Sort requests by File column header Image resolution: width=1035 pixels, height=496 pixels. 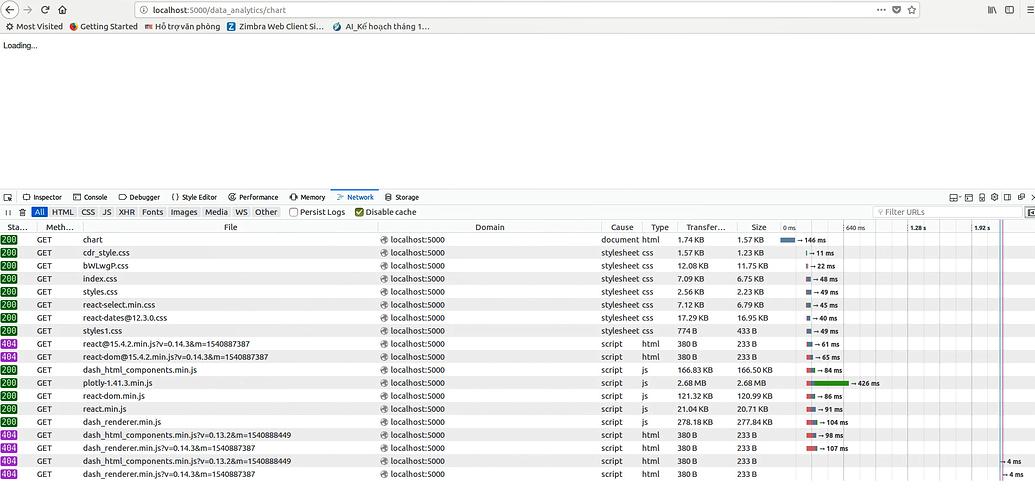[230, 227]
